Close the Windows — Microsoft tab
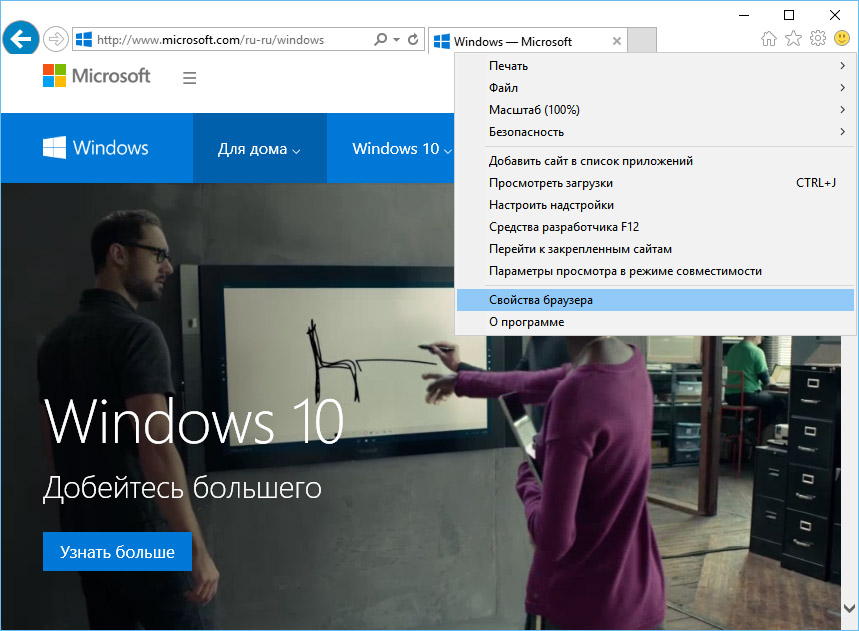Image resolution: width=859 pixels, height=631 pixels. [616, 41]
